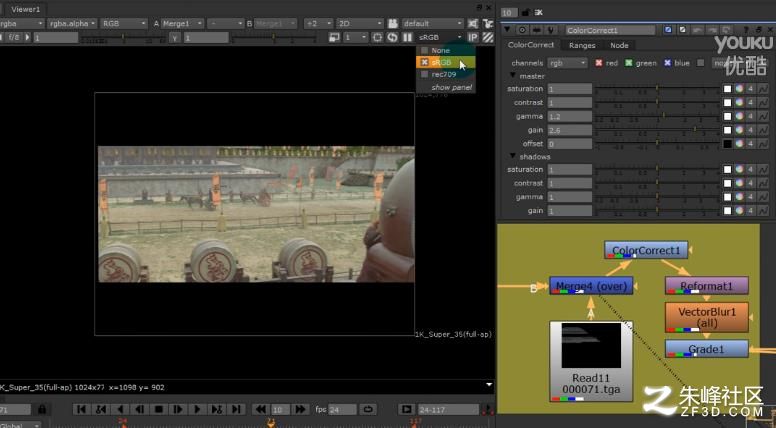Collapse the shadows section
The height and width of the screenshot is (428, 776).
point(513,156)
